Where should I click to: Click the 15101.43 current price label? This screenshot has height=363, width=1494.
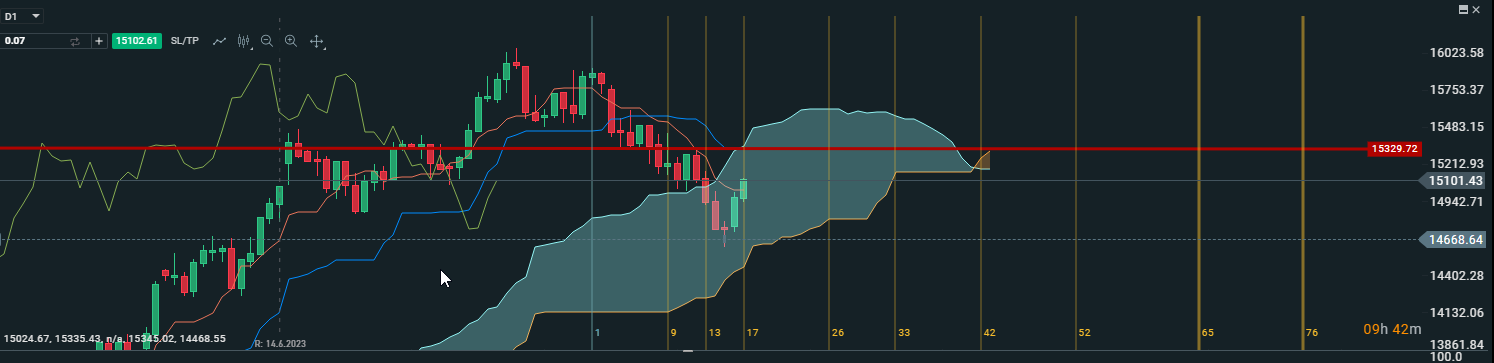pos(1453,181)
